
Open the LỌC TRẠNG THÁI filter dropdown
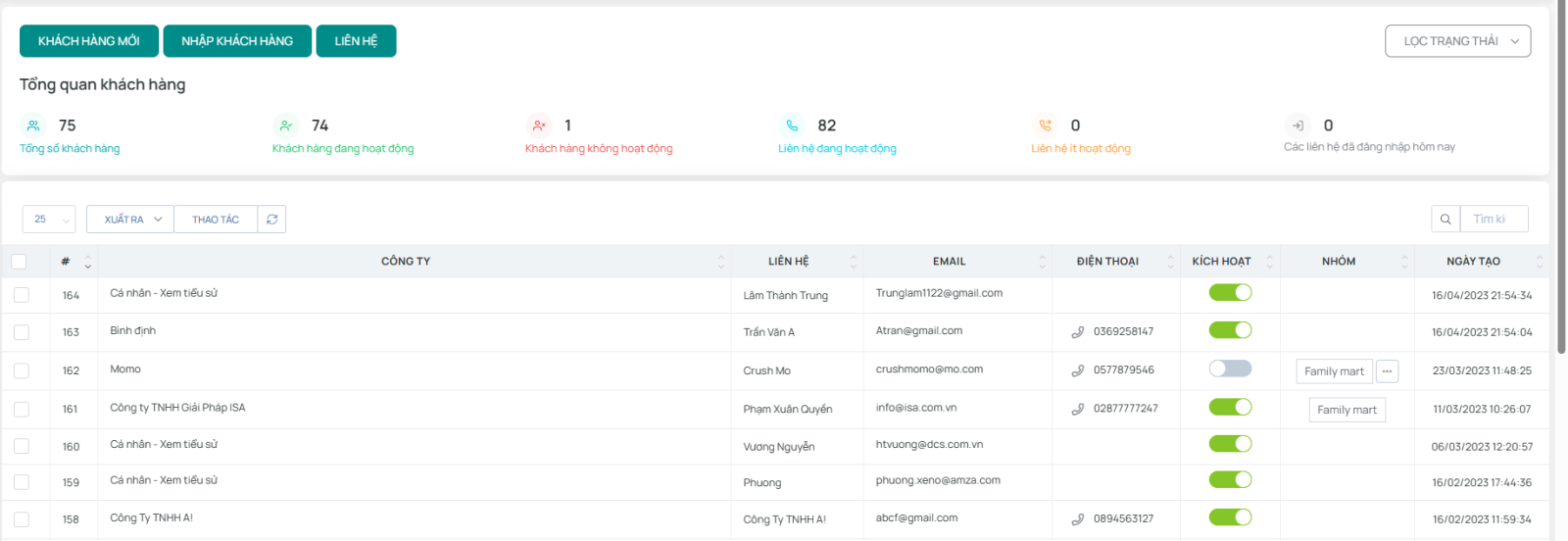[x=1457, y=41]
